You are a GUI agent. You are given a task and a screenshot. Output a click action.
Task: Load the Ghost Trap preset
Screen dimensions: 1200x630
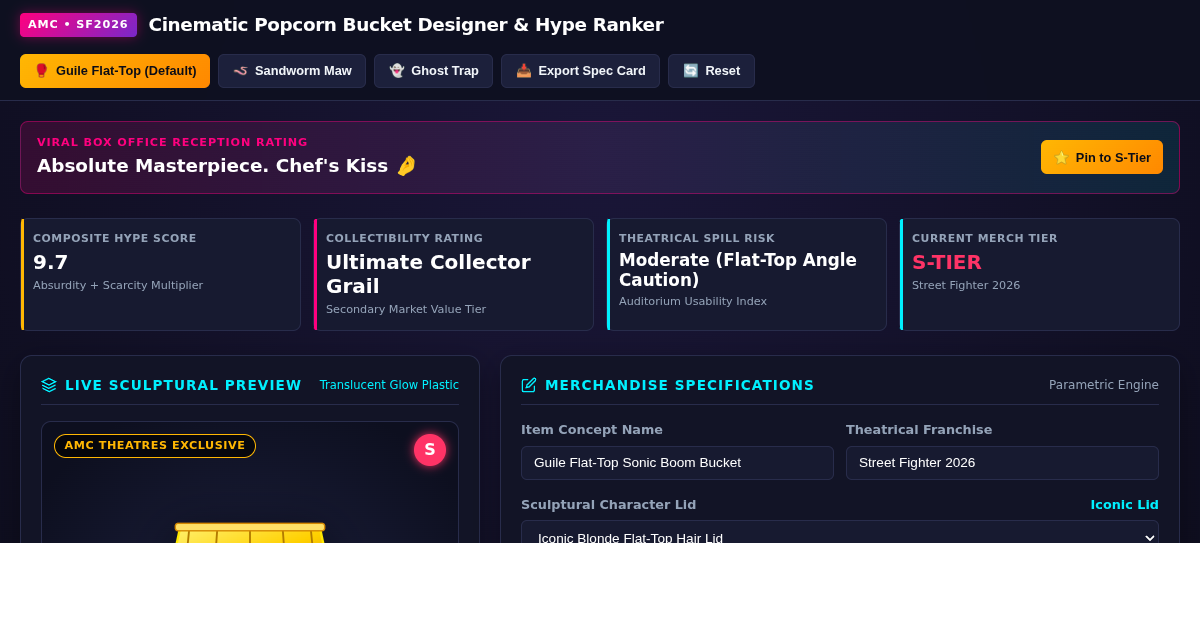[x=433, y=71]
